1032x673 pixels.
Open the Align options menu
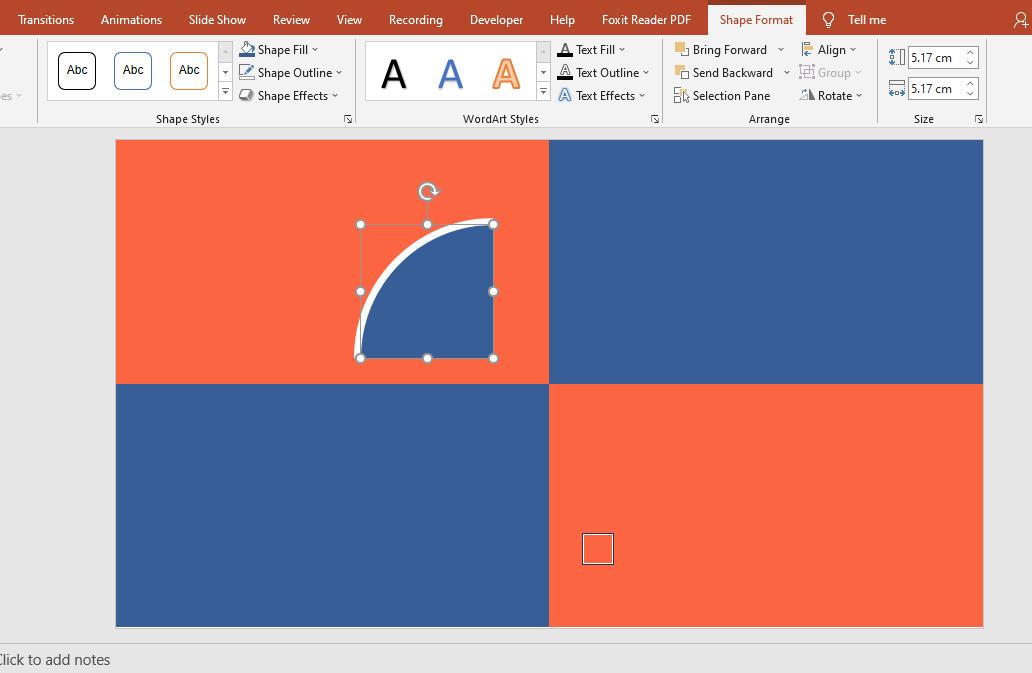click(x=831, y=48)
